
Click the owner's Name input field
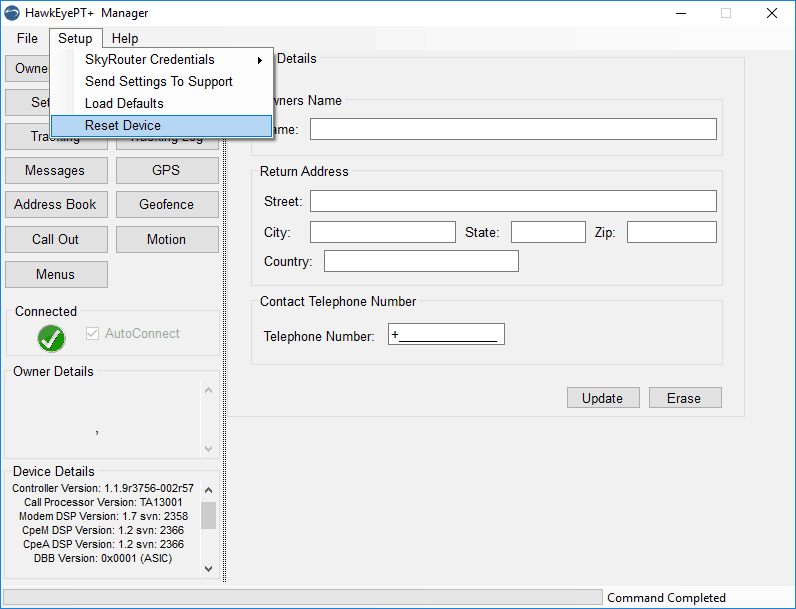coord(513,129)
